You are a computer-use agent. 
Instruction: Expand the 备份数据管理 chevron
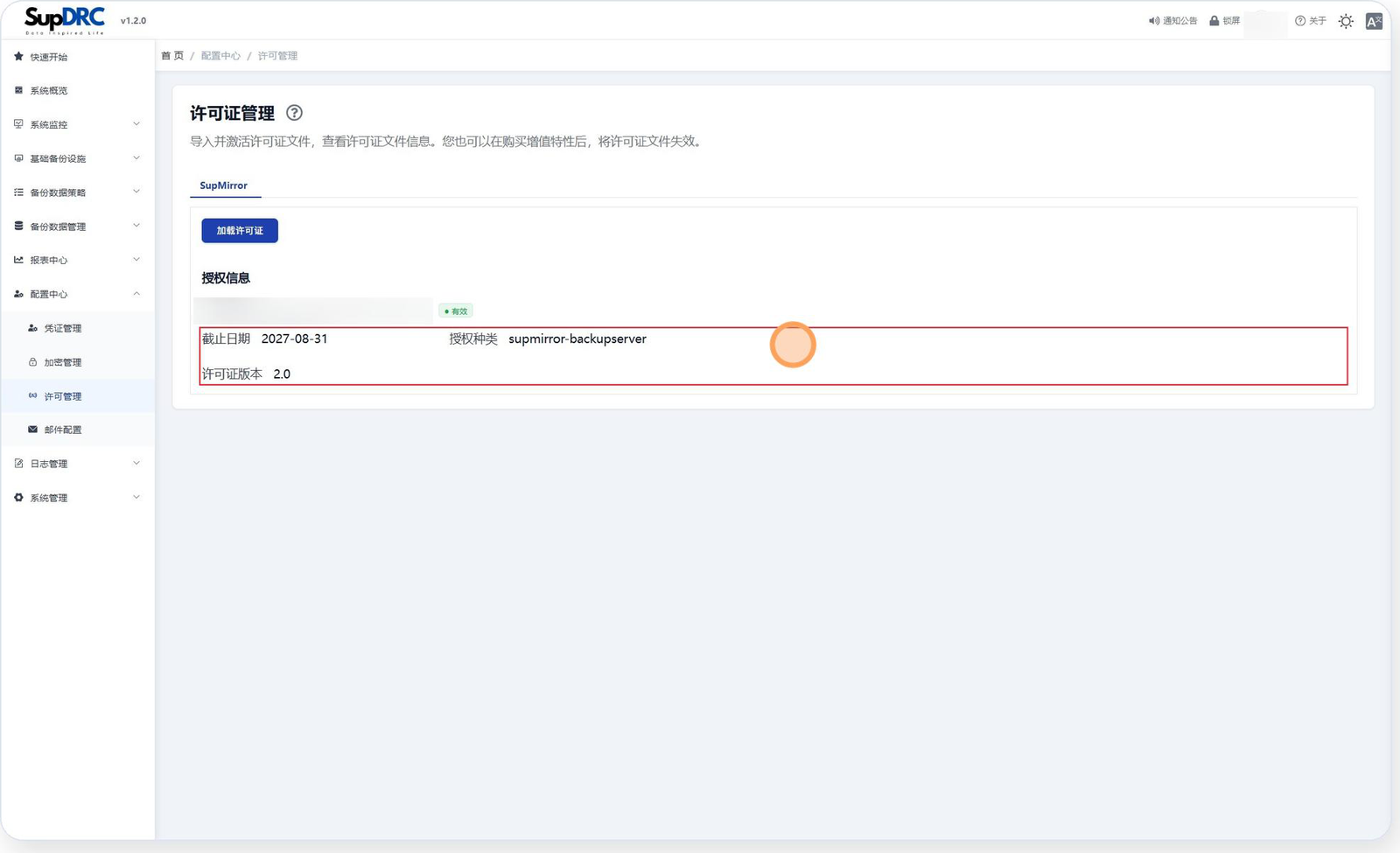click(136, 226)
